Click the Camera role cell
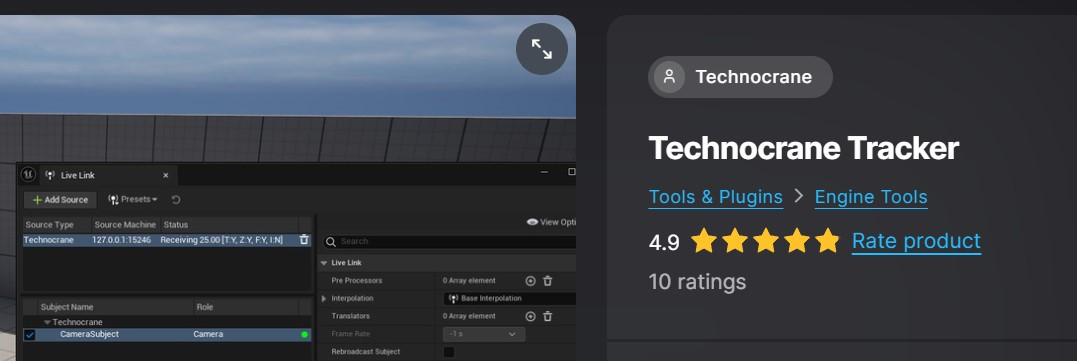1077x361 pixels. point(208,334)
